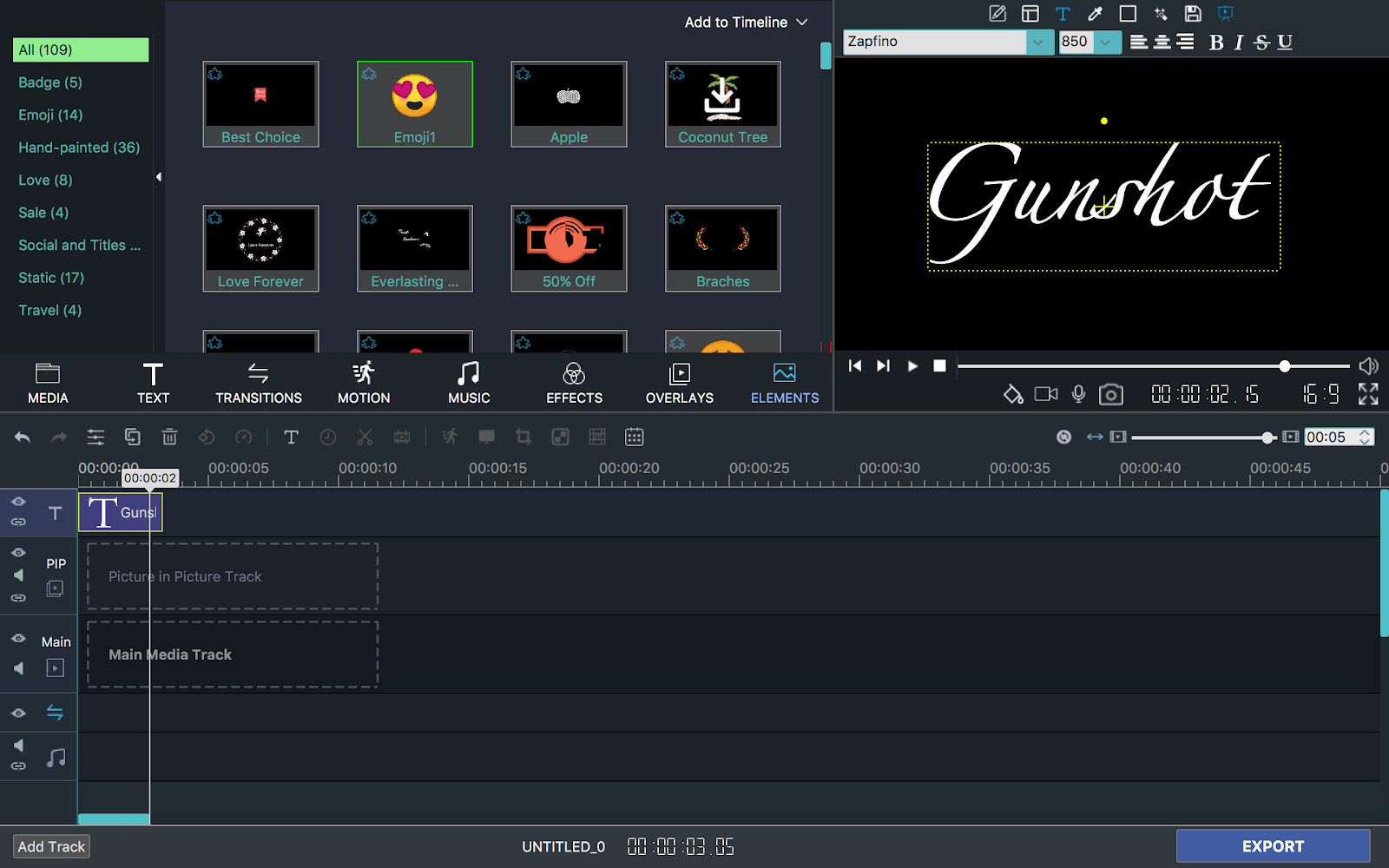This screenshot has height=868, width=1389.
Task: Enter fullscreen preview mode
Action: 1368,394
